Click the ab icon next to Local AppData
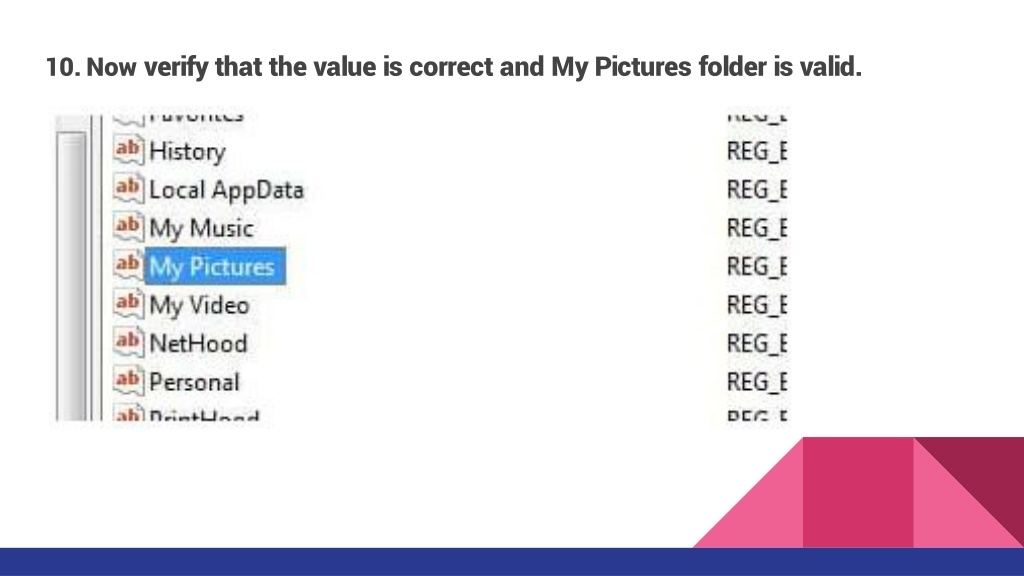The image size is (1024, 576). point(129,189)
